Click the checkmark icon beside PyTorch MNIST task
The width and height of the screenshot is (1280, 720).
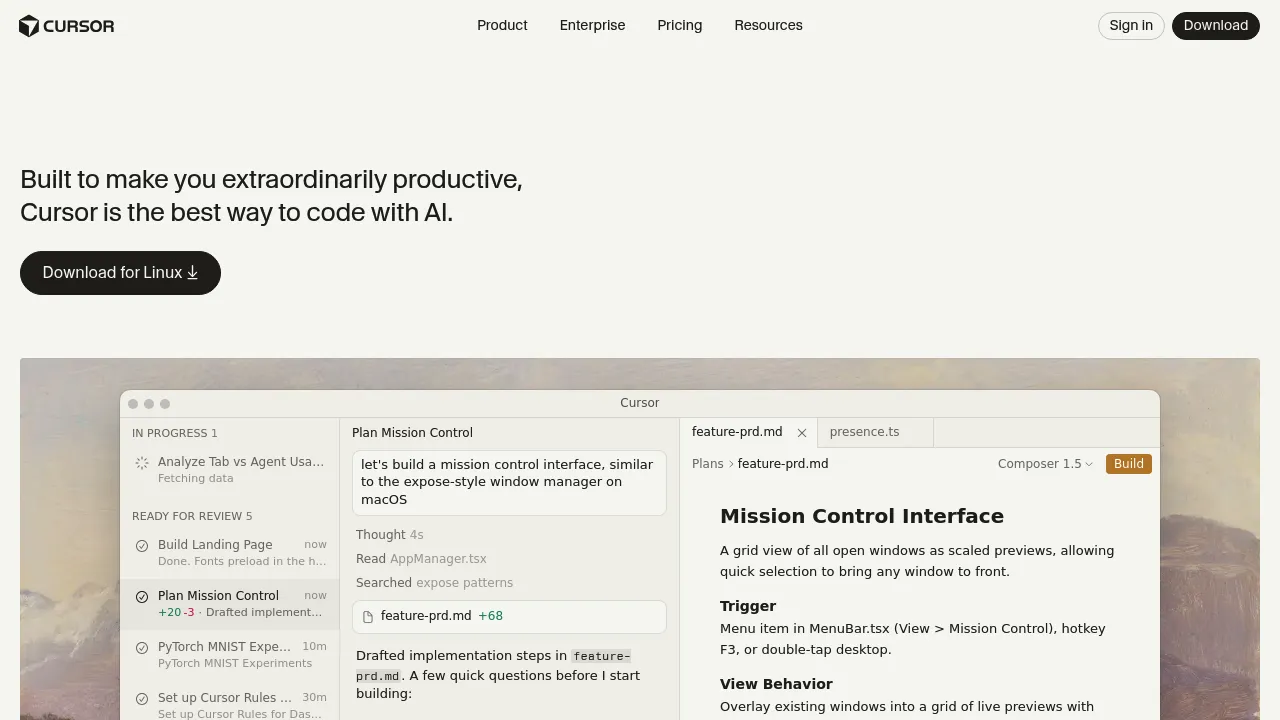[x=142, y=648]
